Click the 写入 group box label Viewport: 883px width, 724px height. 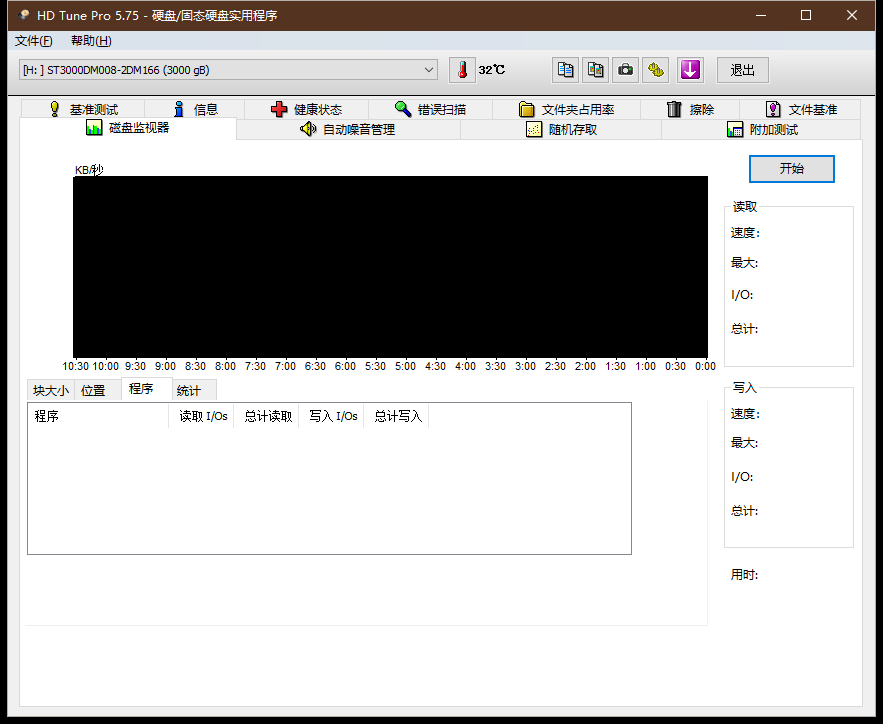tap(744, 387)
